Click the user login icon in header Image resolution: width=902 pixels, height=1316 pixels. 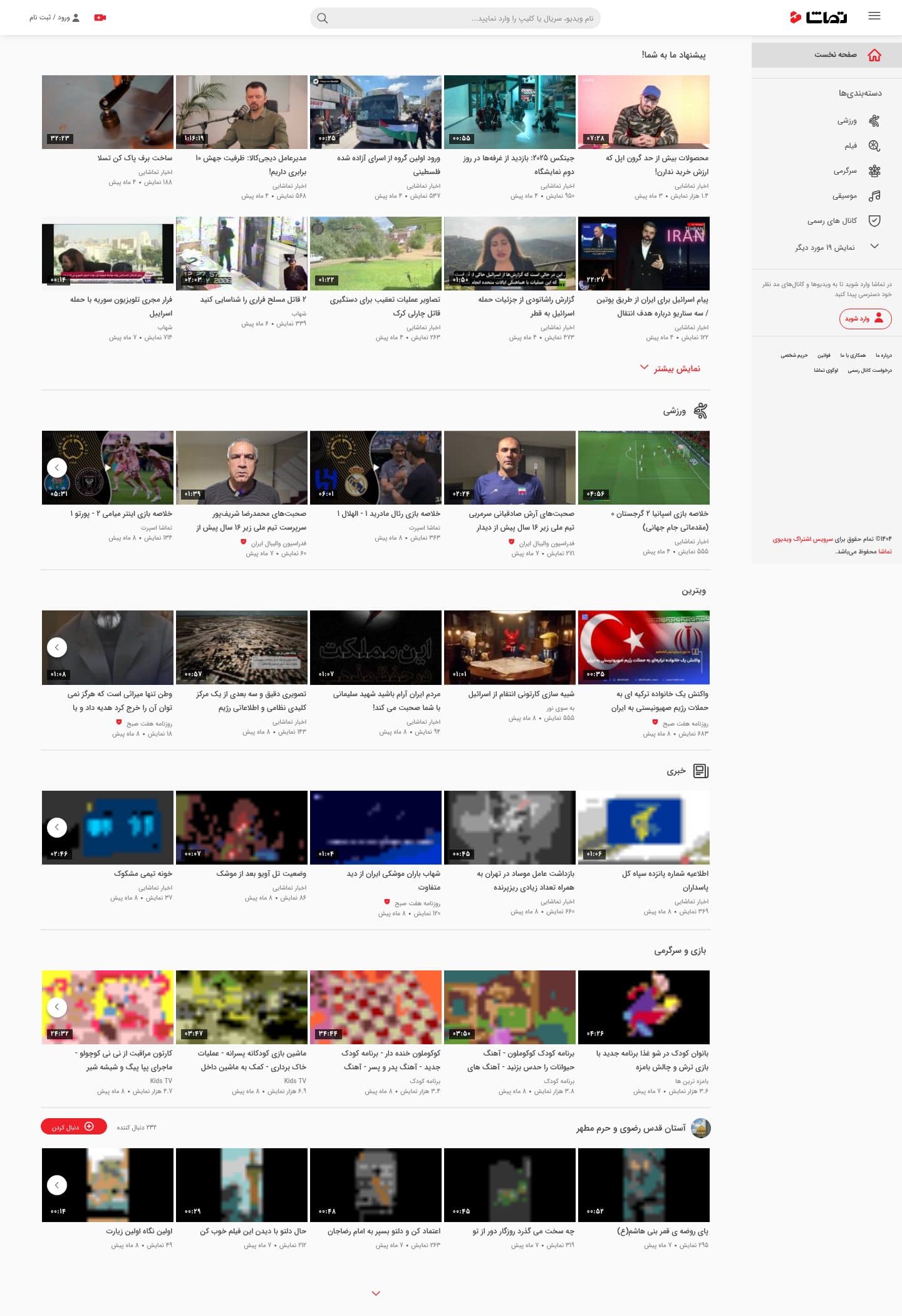click(76, 18)
